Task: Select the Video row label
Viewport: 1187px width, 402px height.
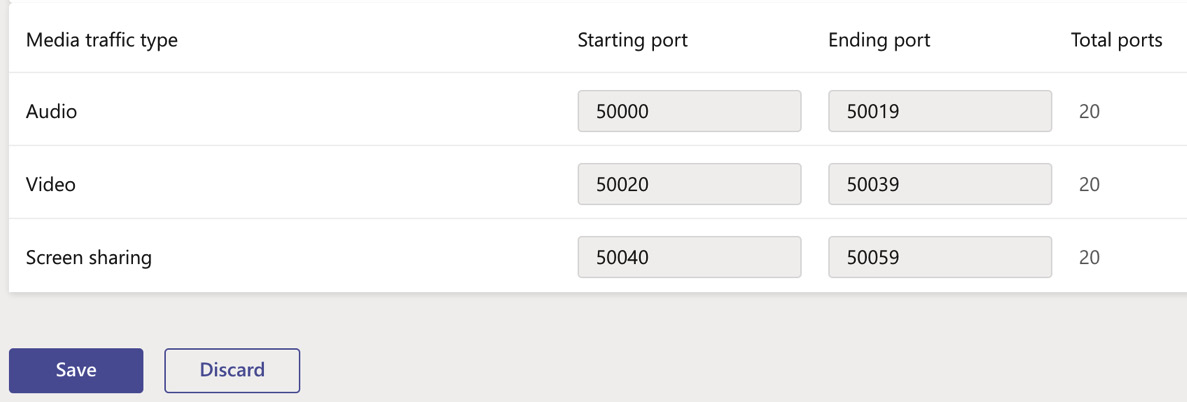Action: tap(51, 184)
